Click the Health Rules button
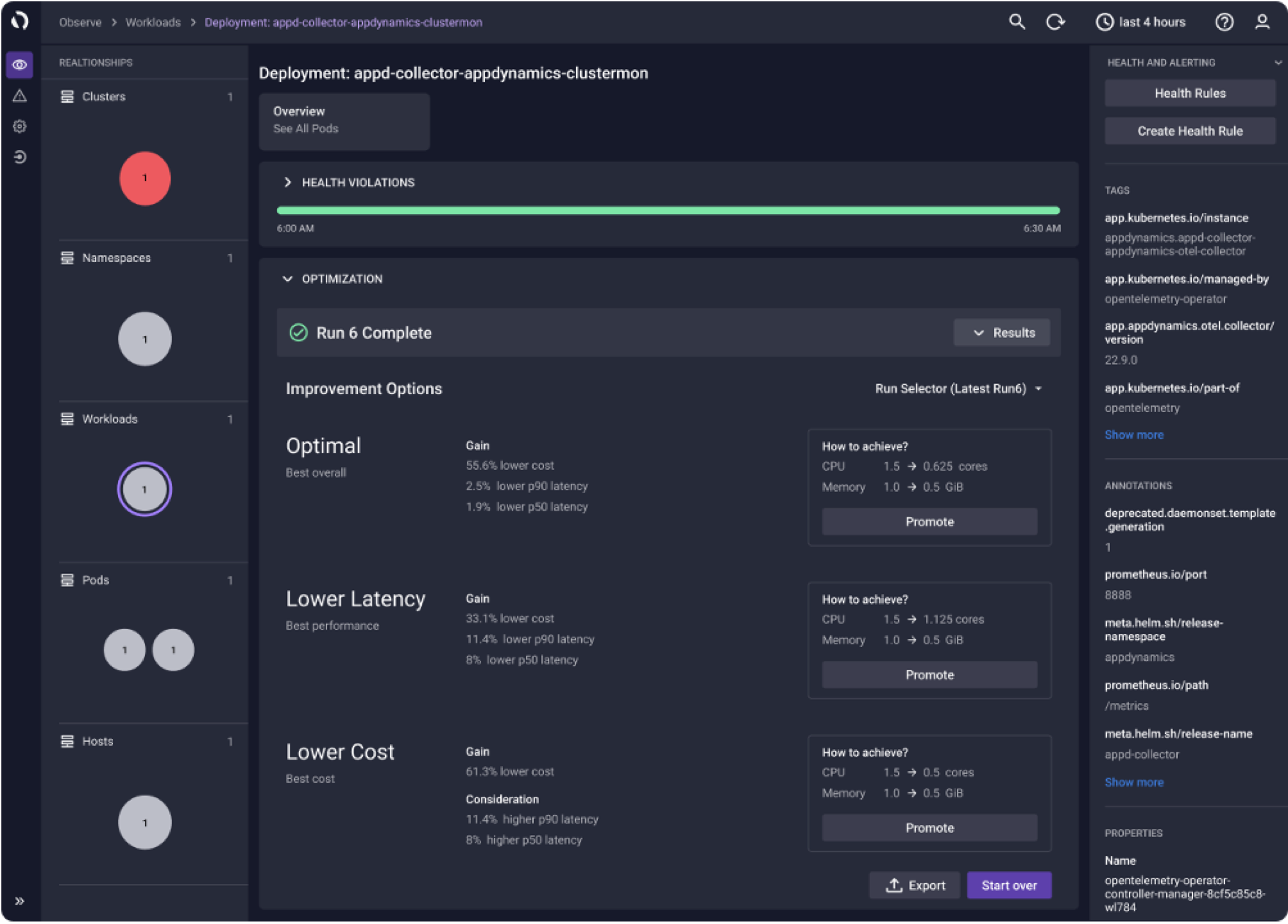 tap(1190, 93)
